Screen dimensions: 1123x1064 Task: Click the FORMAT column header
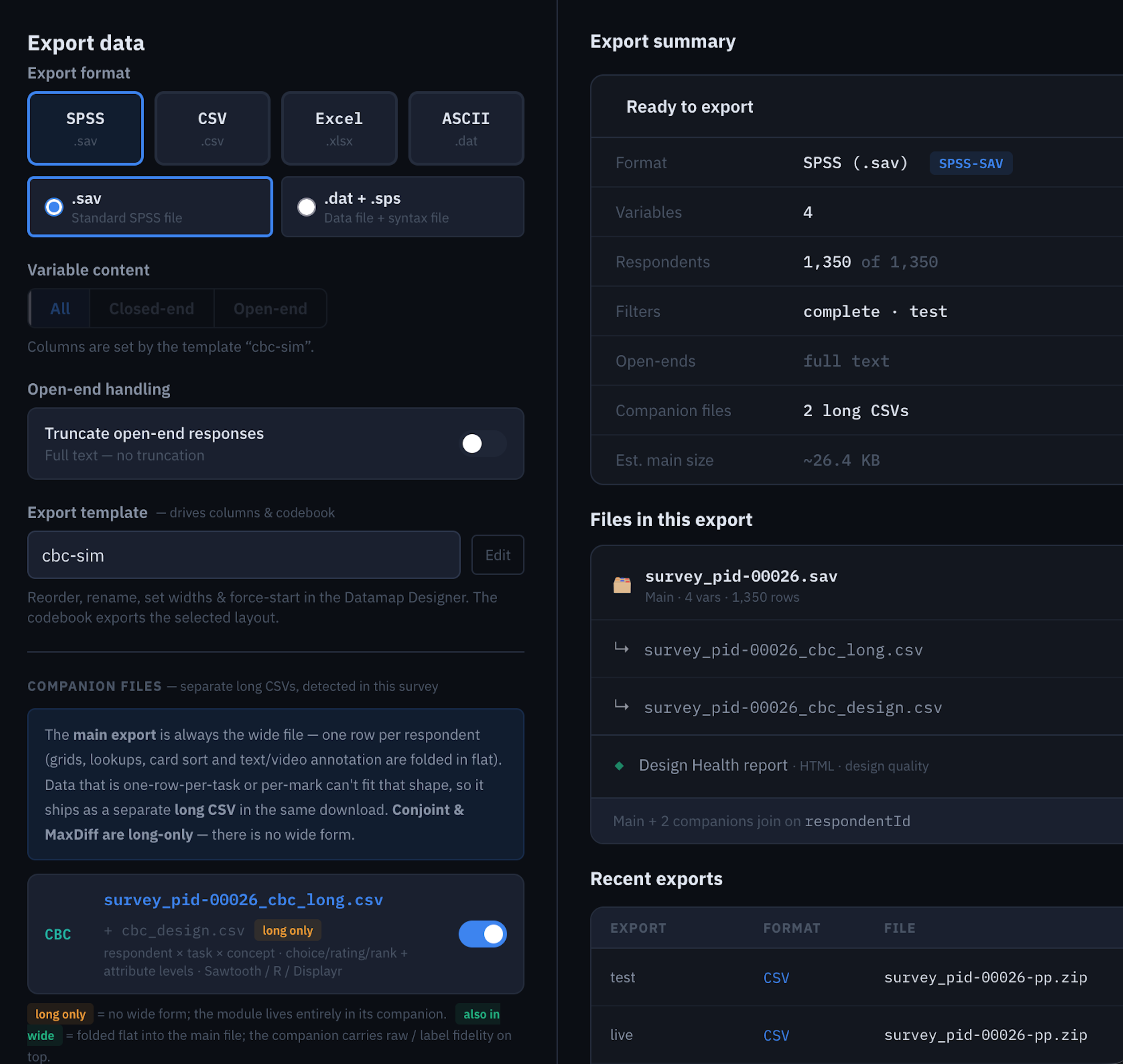[792, 928]
